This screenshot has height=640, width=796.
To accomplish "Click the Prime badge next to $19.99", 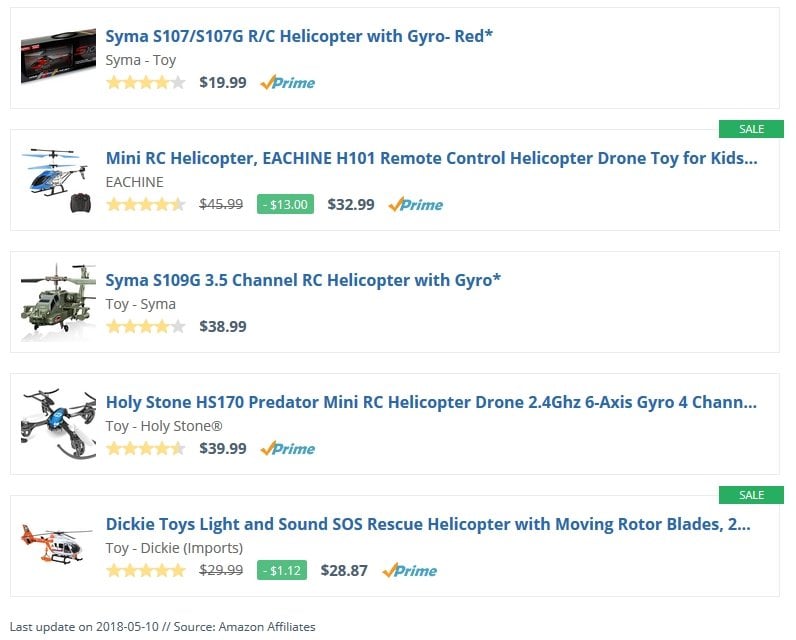I will coord(288,82).
